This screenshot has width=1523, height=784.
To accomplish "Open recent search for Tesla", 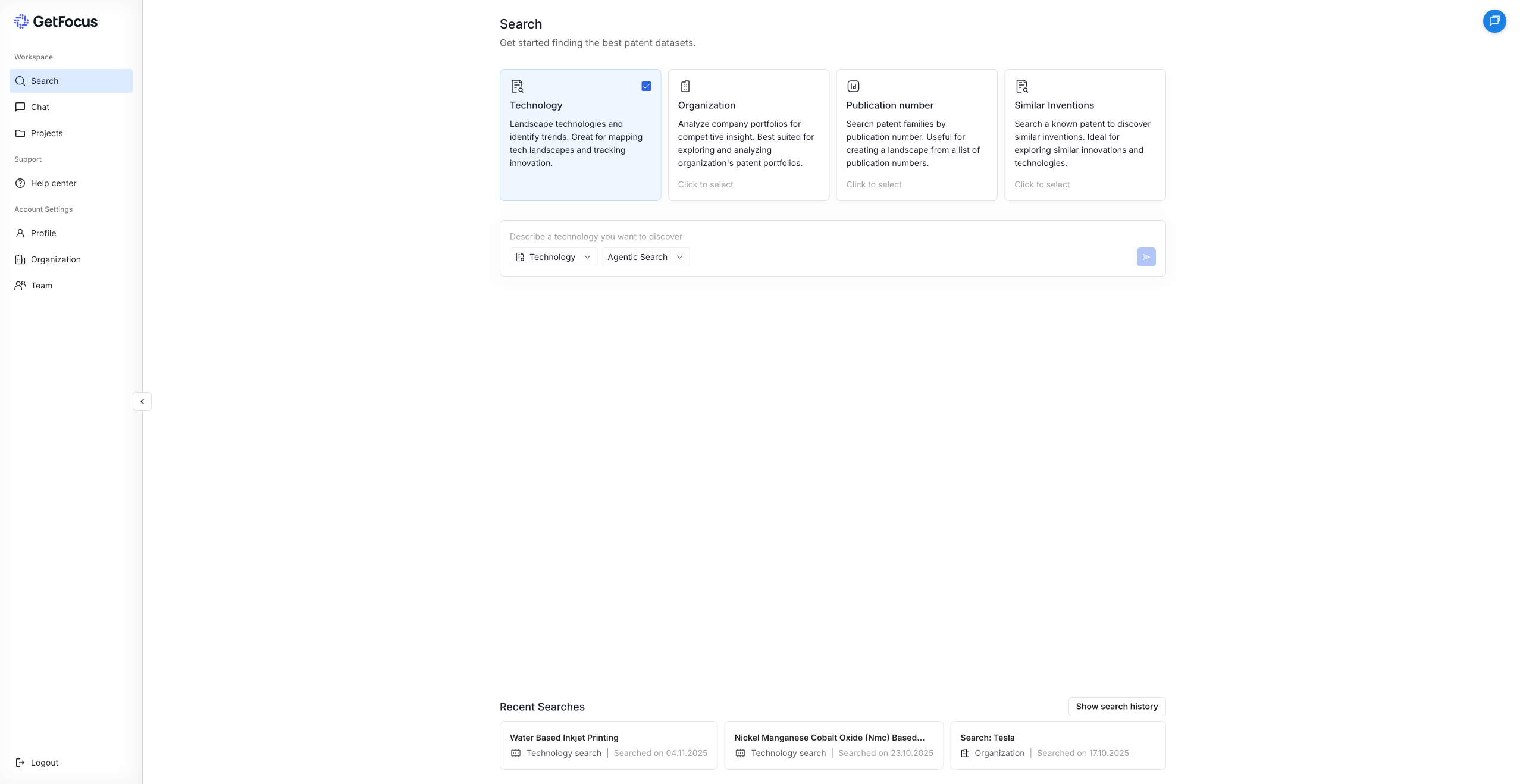I will point(1057,745).
